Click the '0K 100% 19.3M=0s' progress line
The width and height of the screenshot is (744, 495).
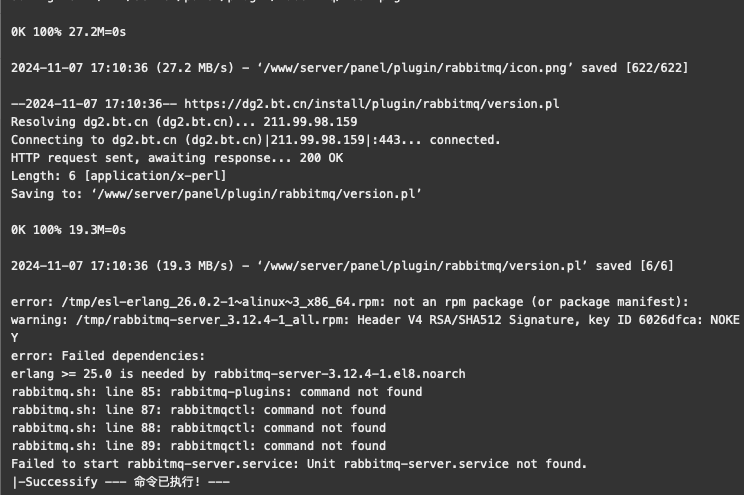click(68, 230)
